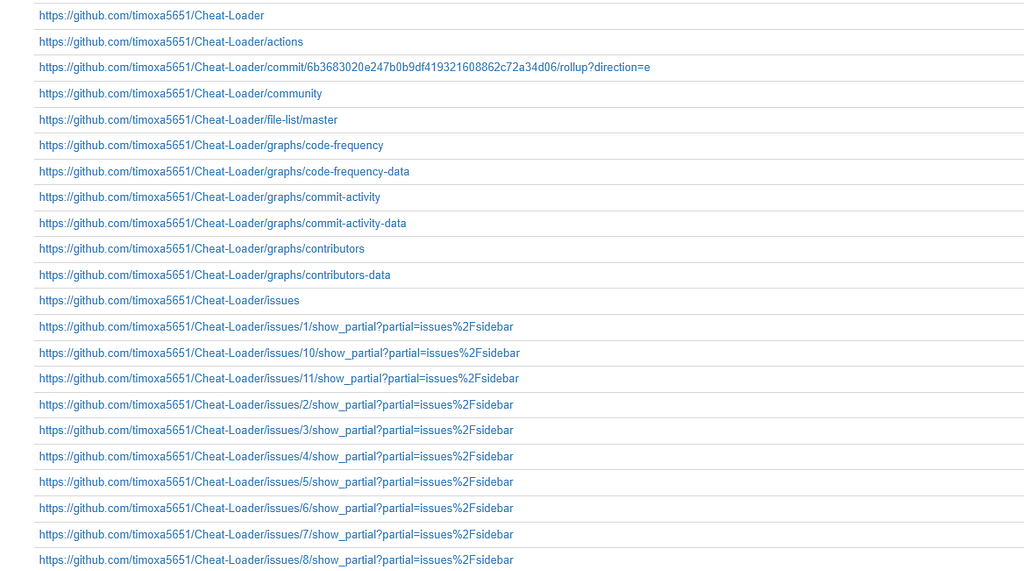The width and height of the screenshot is (1024, 571).
Task: Open the graphs/commit-activity-data link
Action: (223, 223)
